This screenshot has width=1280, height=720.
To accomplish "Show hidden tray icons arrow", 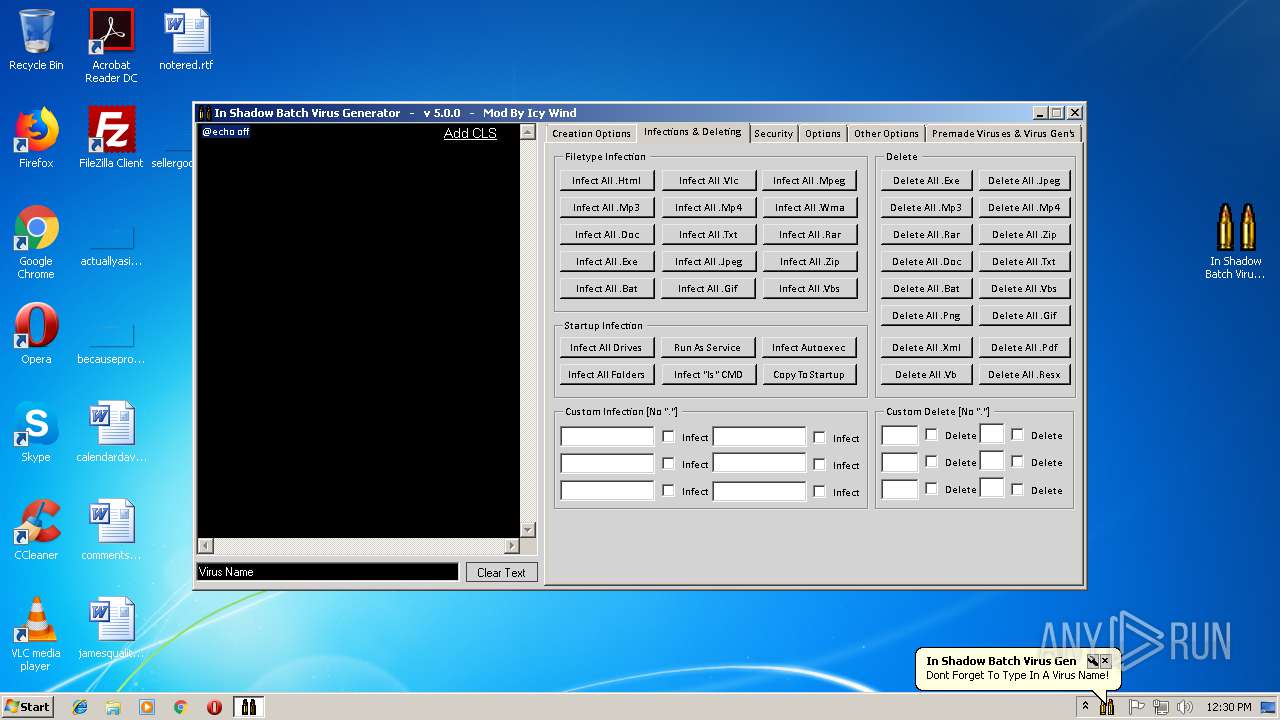I will (x=1085, y=707).
